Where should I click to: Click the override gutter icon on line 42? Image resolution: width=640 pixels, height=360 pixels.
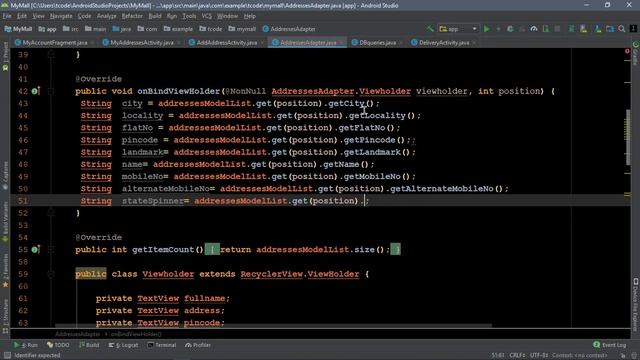click(36, 91)
